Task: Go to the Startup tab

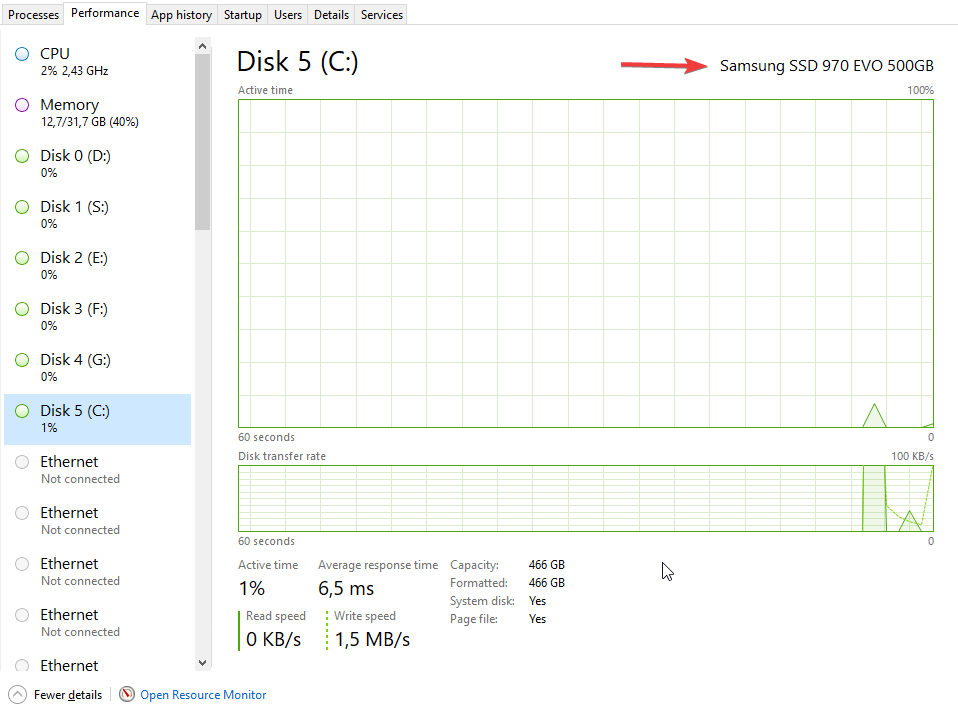Action: 243,15
